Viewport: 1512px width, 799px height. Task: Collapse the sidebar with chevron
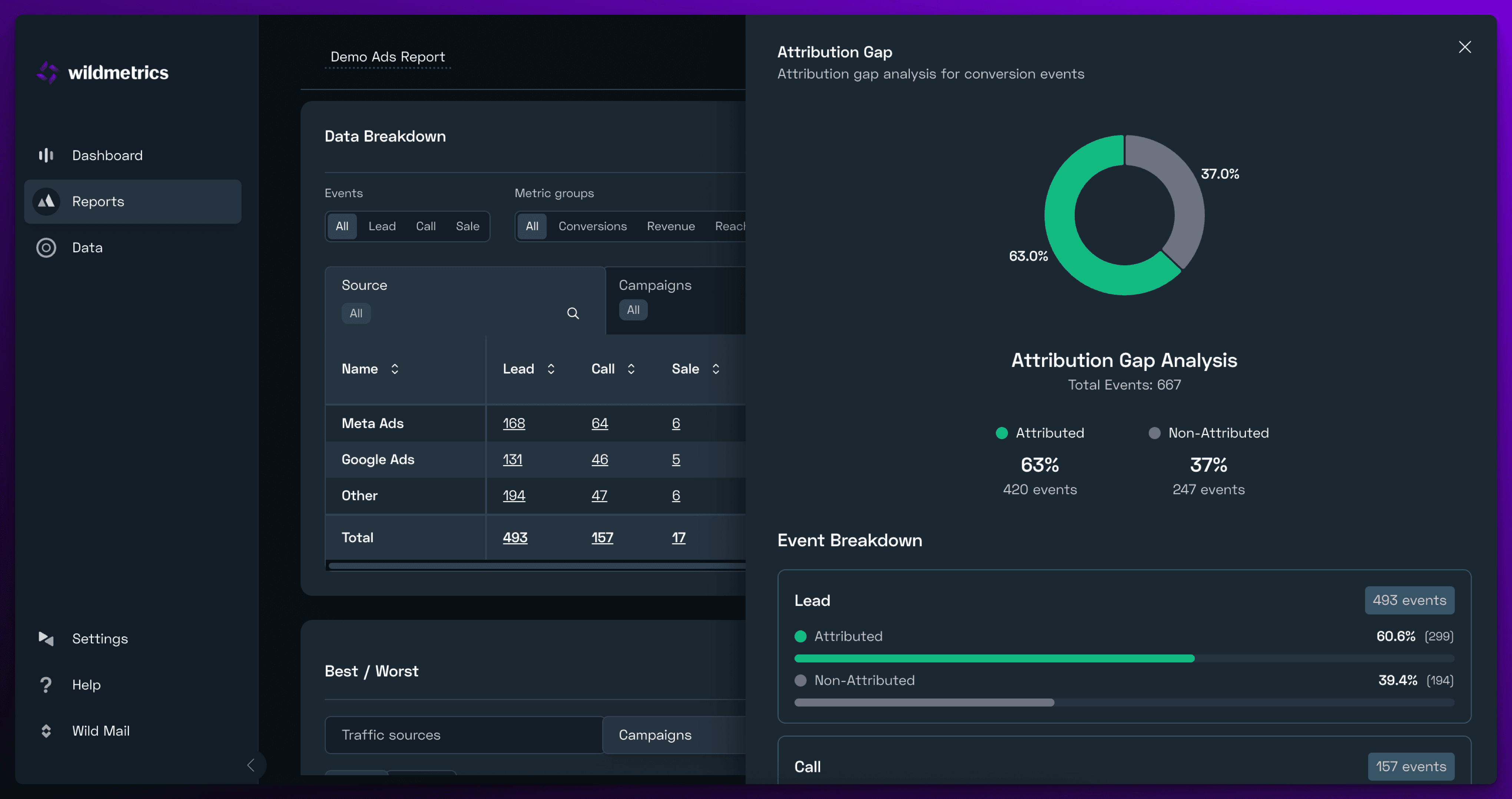tap(251, 765)
